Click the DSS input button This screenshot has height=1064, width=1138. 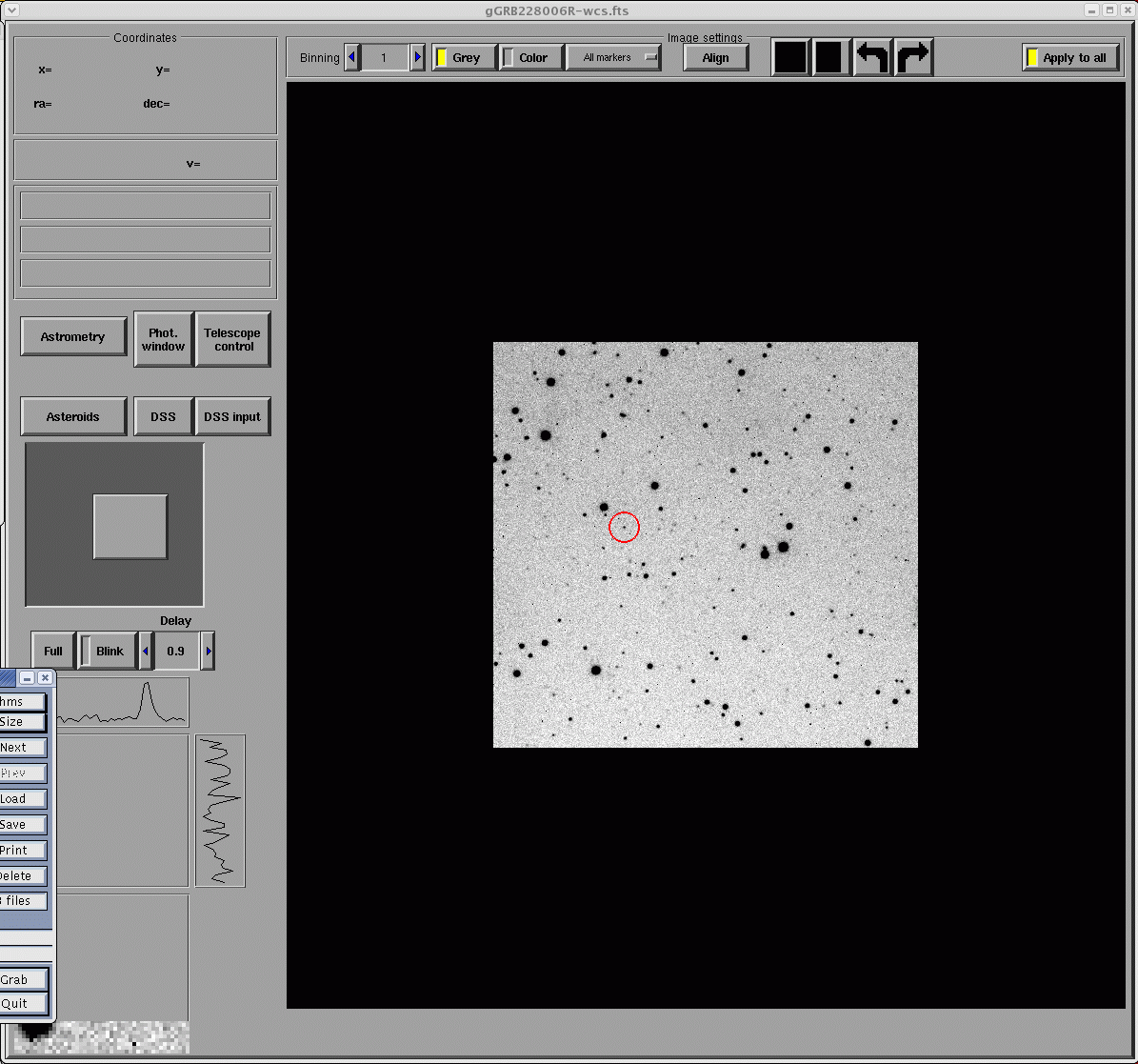tap(233, 416)
